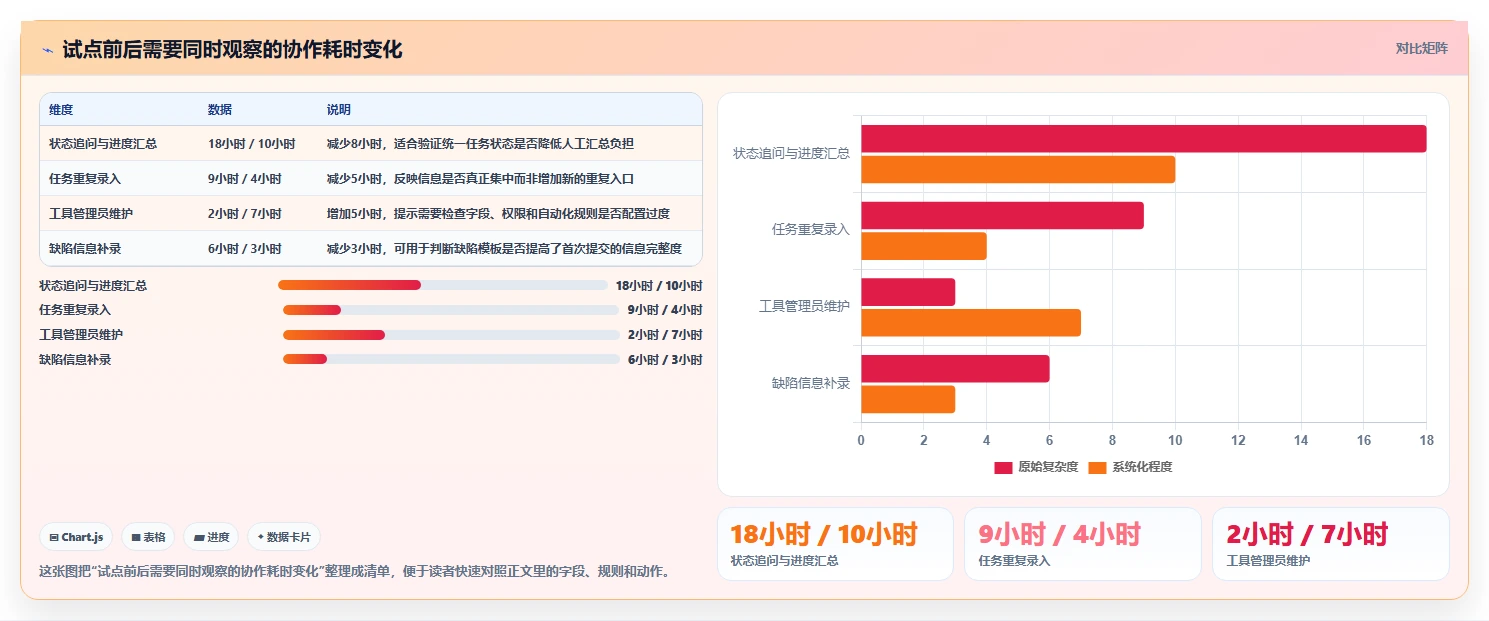Click the orange chart bar for 工具管理员维护
Image resolution: width=1489 pixels, height=621 pixels.
[971, 323]
